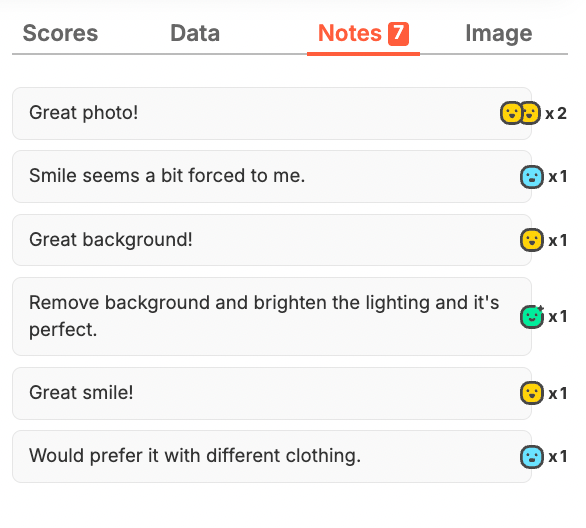
Task: Select the 'Great smile!' note card
Action: [x=272, y=393]
